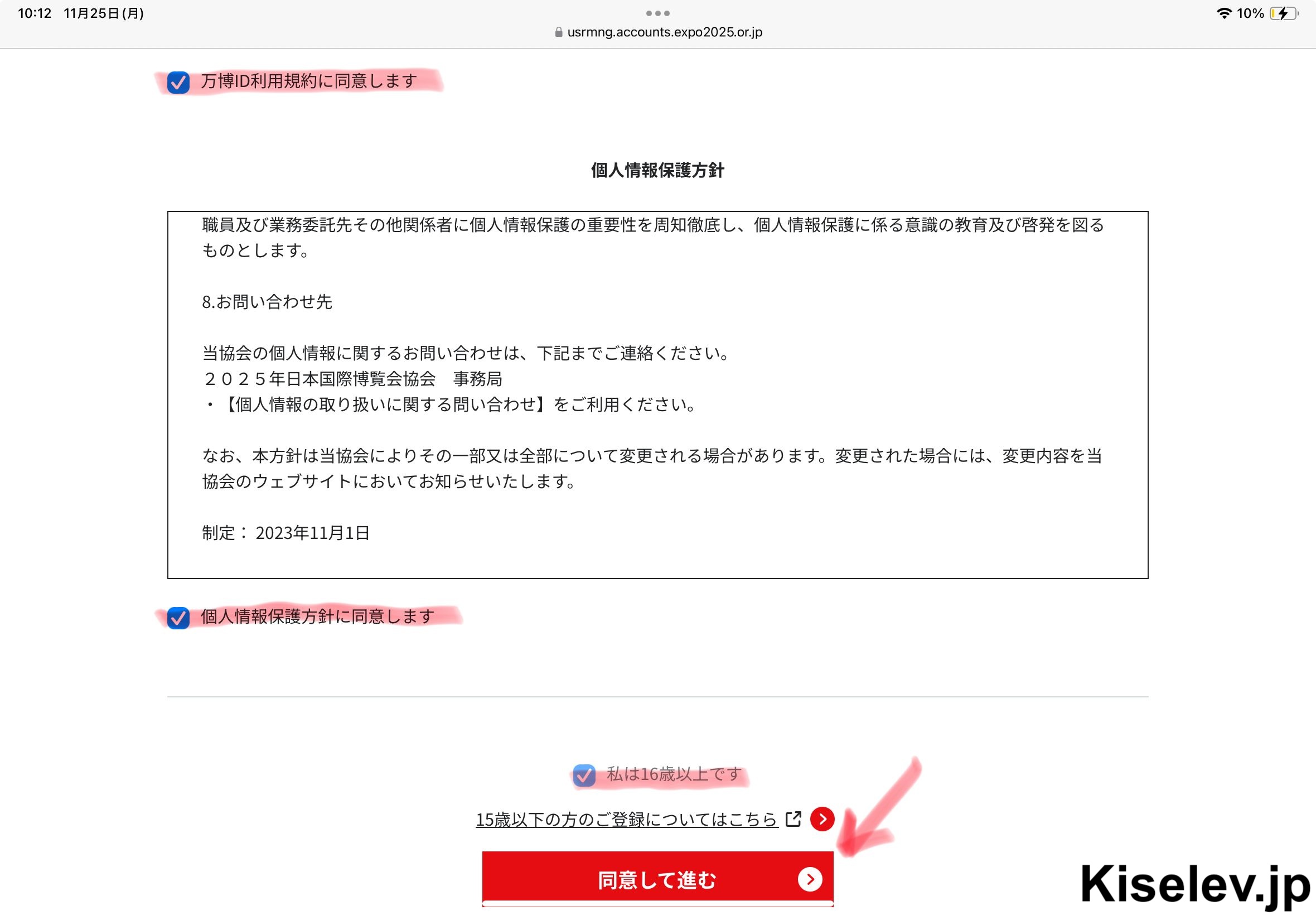The height and width of the screenshot is (915, 1316).
Task: Tap the 10% battery percentage text
Action: [x=1250, y=13]
